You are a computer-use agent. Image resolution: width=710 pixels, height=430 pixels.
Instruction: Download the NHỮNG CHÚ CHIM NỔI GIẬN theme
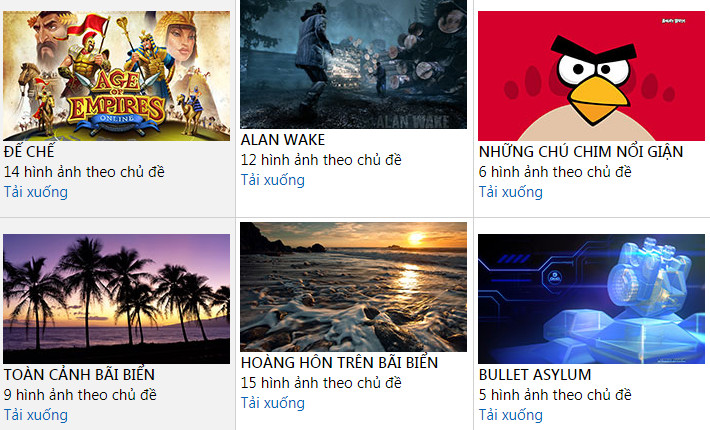click(511, 192)
